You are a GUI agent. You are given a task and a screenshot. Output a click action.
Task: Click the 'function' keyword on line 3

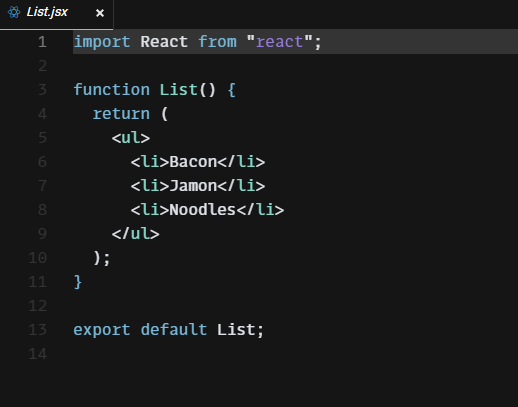pos(112,90)
